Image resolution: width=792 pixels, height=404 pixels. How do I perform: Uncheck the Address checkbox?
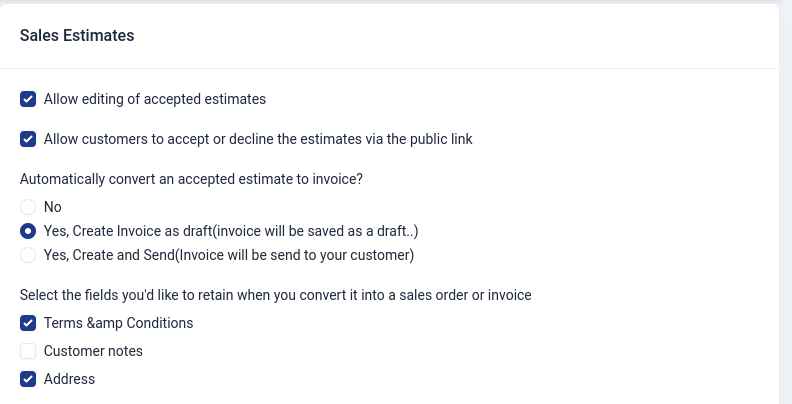(28, 379)
